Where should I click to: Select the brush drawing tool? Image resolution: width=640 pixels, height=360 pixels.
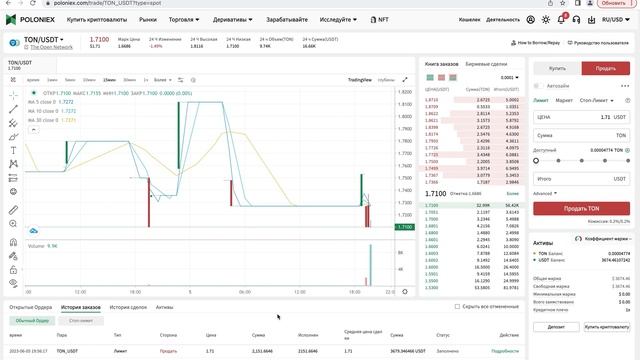pos(13,137)
